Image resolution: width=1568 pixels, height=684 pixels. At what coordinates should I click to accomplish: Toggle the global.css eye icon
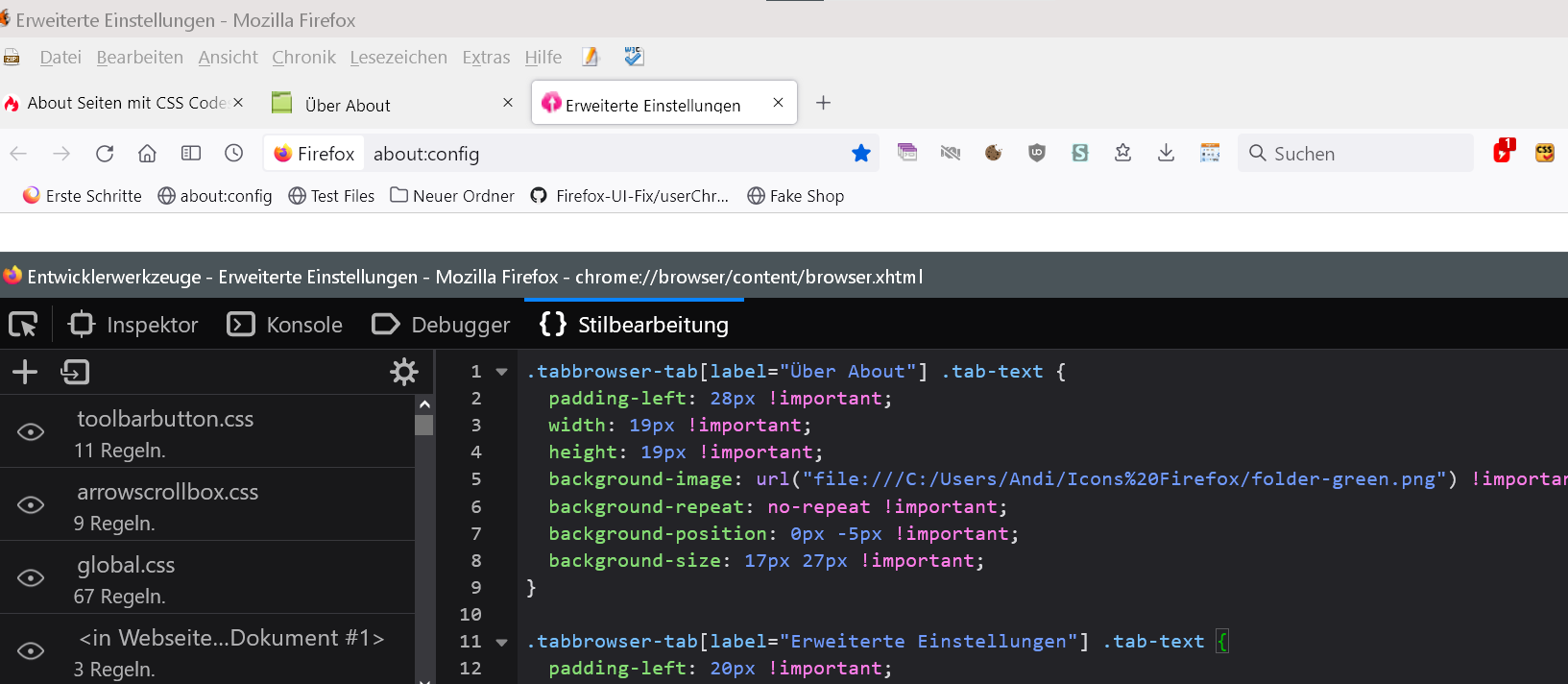click(x=31, y=578)
